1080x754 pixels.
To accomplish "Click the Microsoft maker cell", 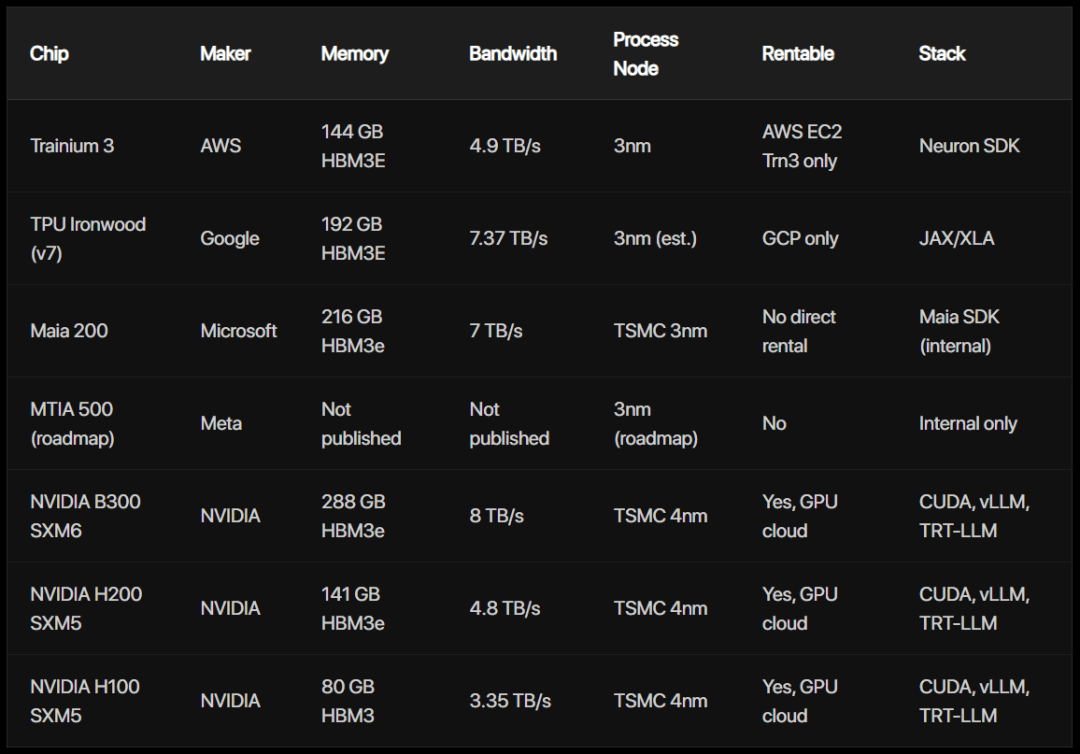I will click(x=238, y=331).
